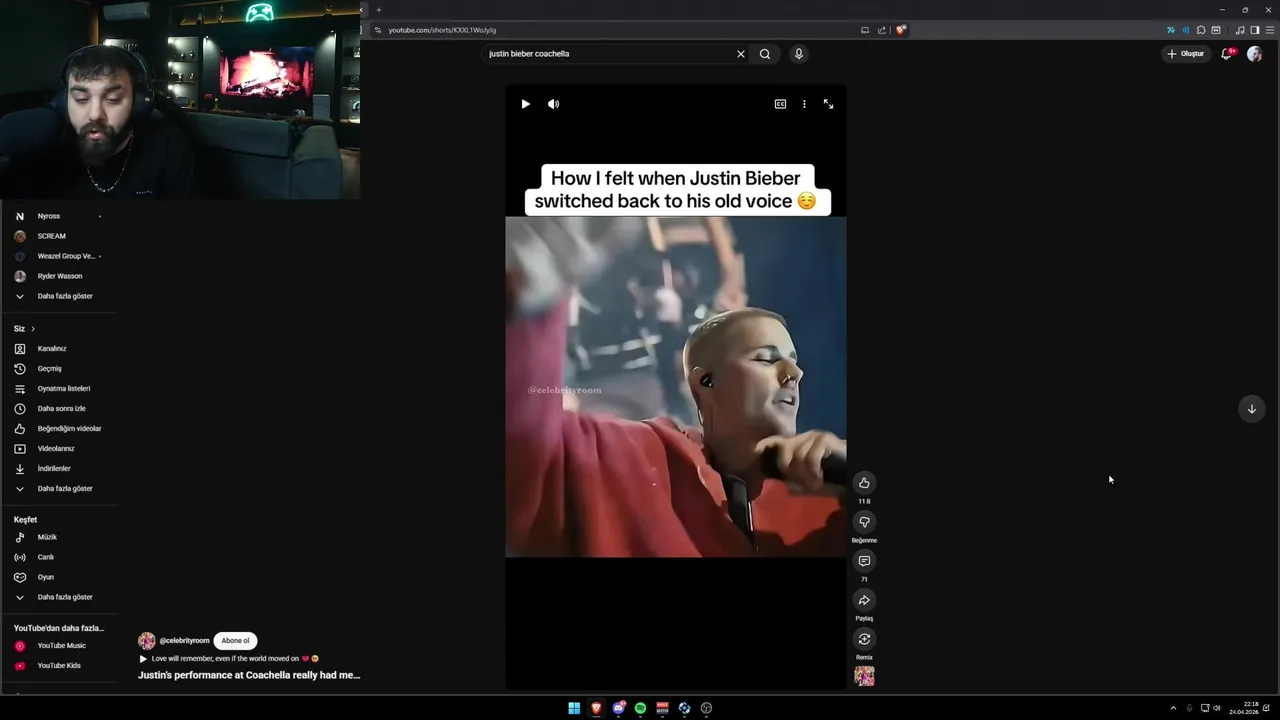Viewport: 1280px width, 720px height.
Task: Open the media control music note icon
Action: point(1240,30)
